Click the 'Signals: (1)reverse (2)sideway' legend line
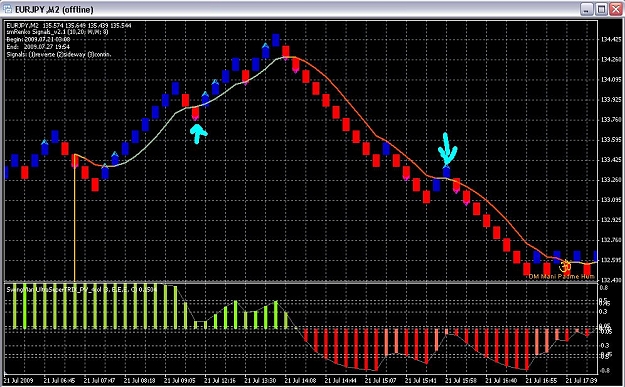Image resolution: width=625 pixels, height=387 pixels. pos(59,54)
